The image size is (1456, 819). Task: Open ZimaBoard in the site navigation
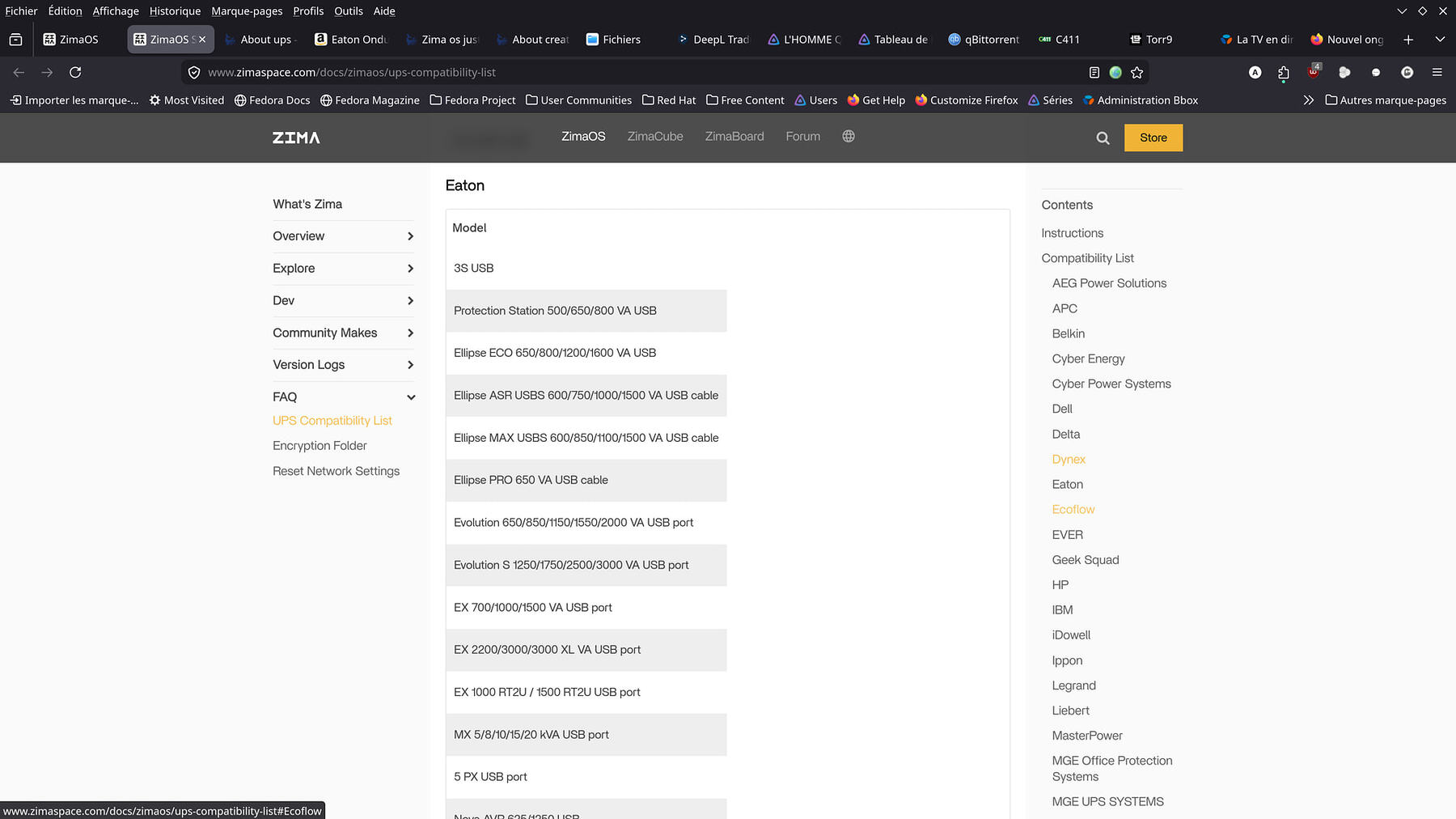point(734,137)
